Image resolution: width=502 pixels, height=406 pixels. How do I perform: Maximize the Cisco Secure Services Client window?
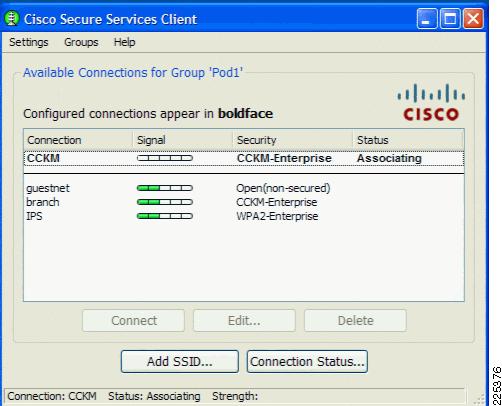pyautogui.click(x=450, y=19)
